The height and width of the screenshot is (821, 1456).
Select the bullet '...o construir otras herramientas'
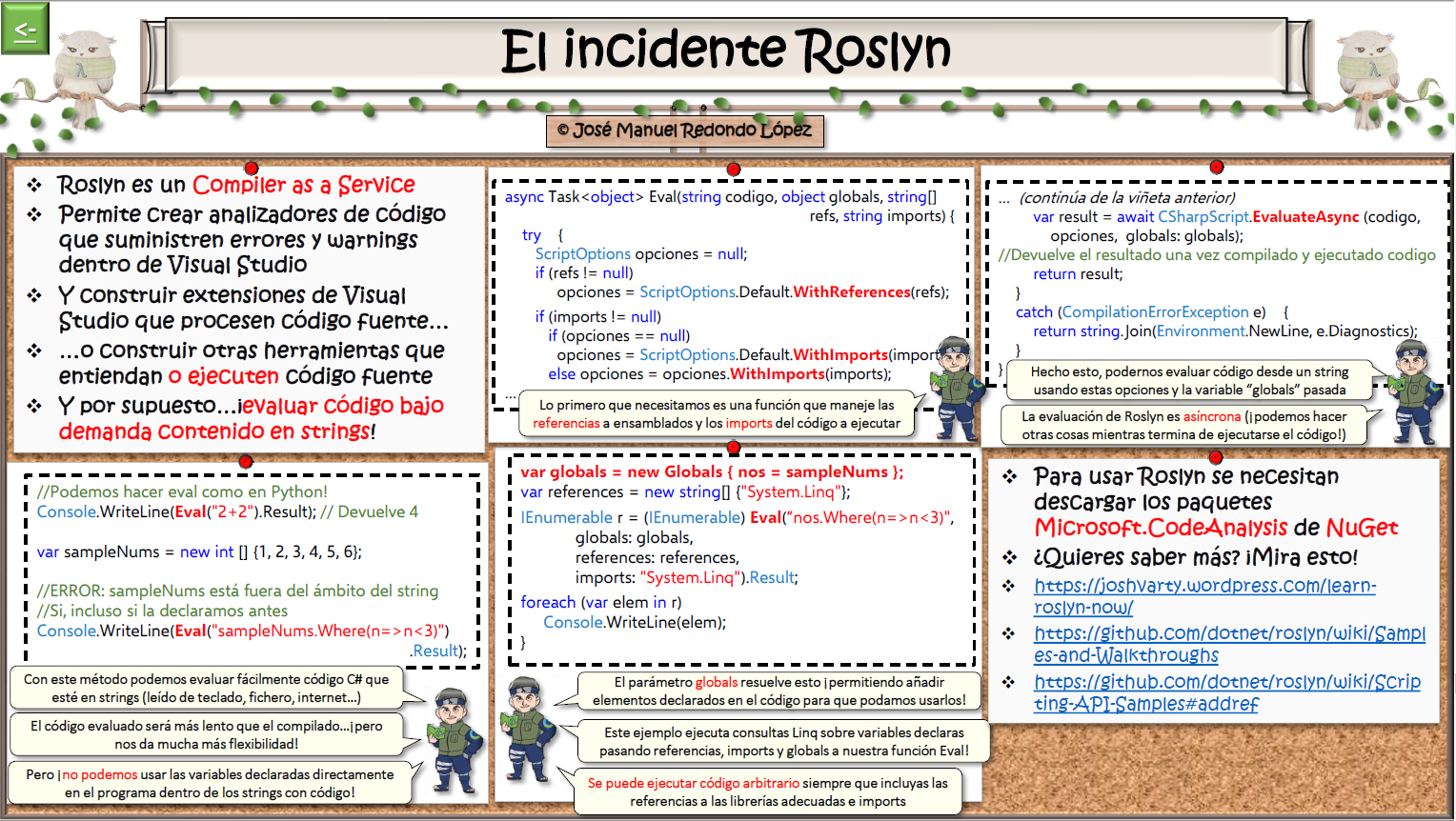[252, 363]
